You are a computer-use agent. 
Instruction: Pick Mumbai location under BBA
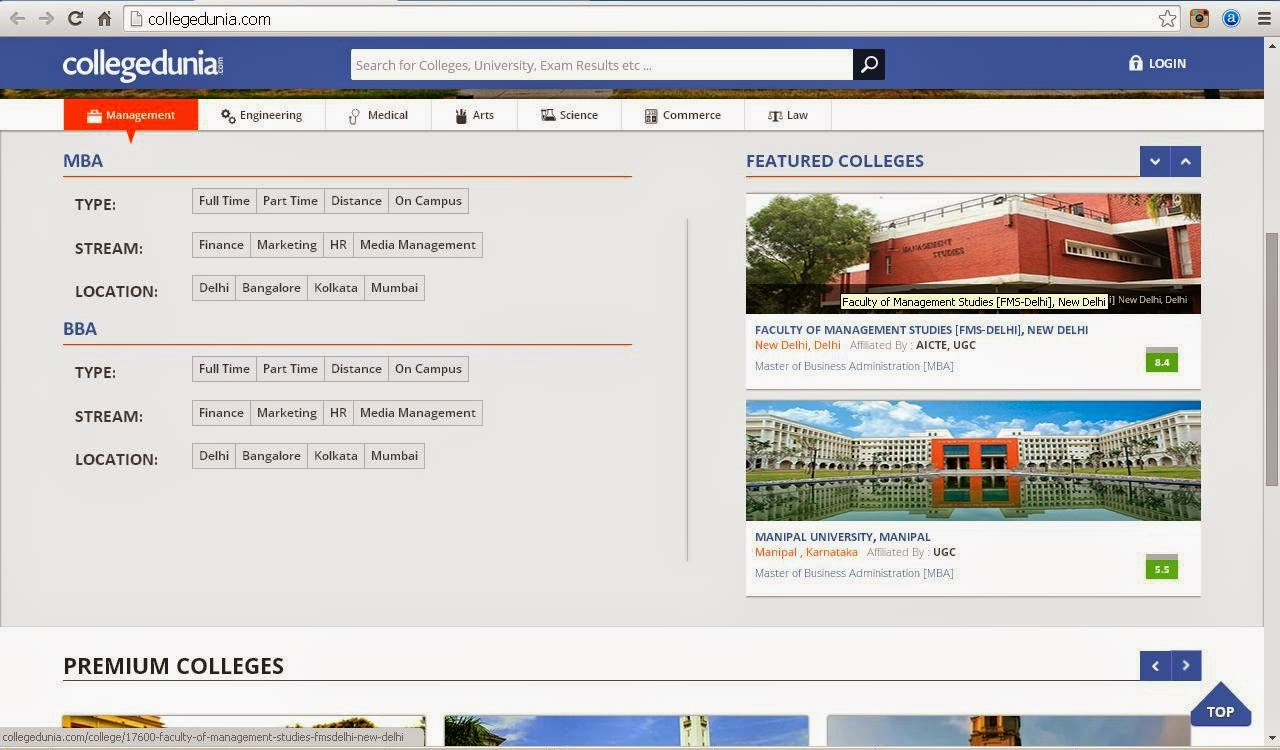pos(394,456)
